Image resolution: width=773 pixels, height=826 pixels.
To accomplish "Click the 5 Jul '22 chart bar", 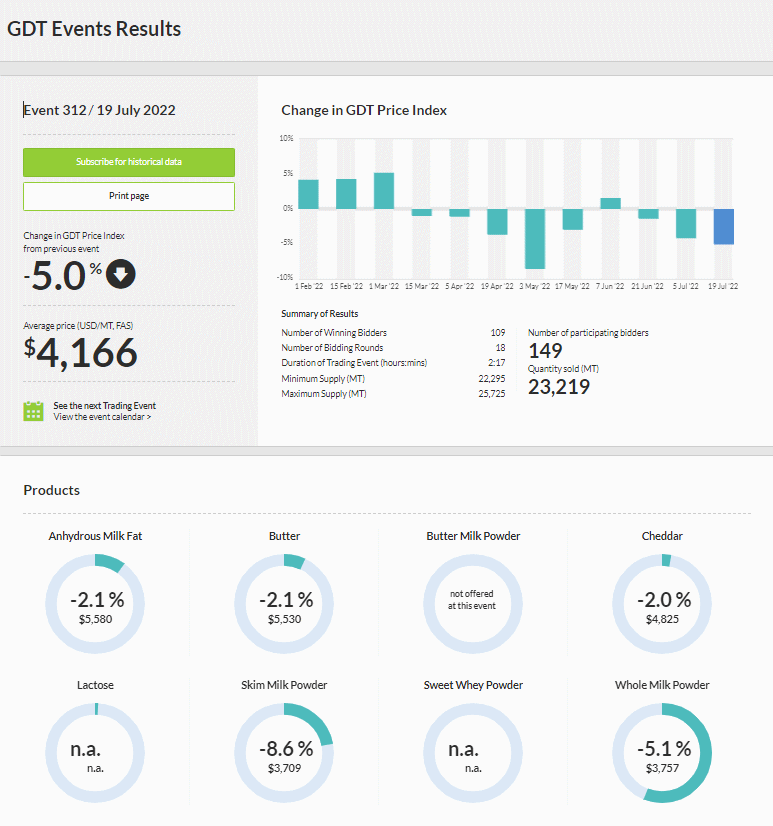I will click(686, 223).
